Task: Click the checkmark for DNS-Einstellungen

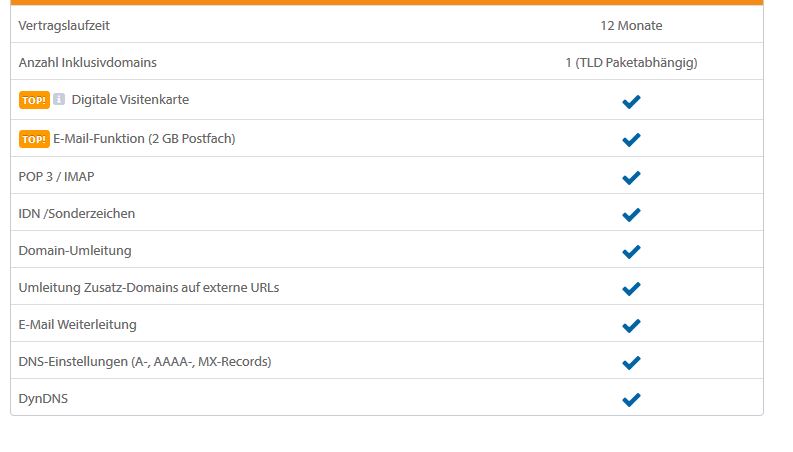Action: click(631, 363)
